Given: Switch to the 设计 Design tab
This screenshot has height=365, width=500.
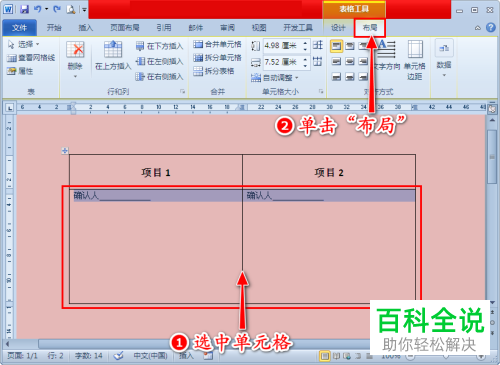Looking at the screenshot, I should click(338, 28).
